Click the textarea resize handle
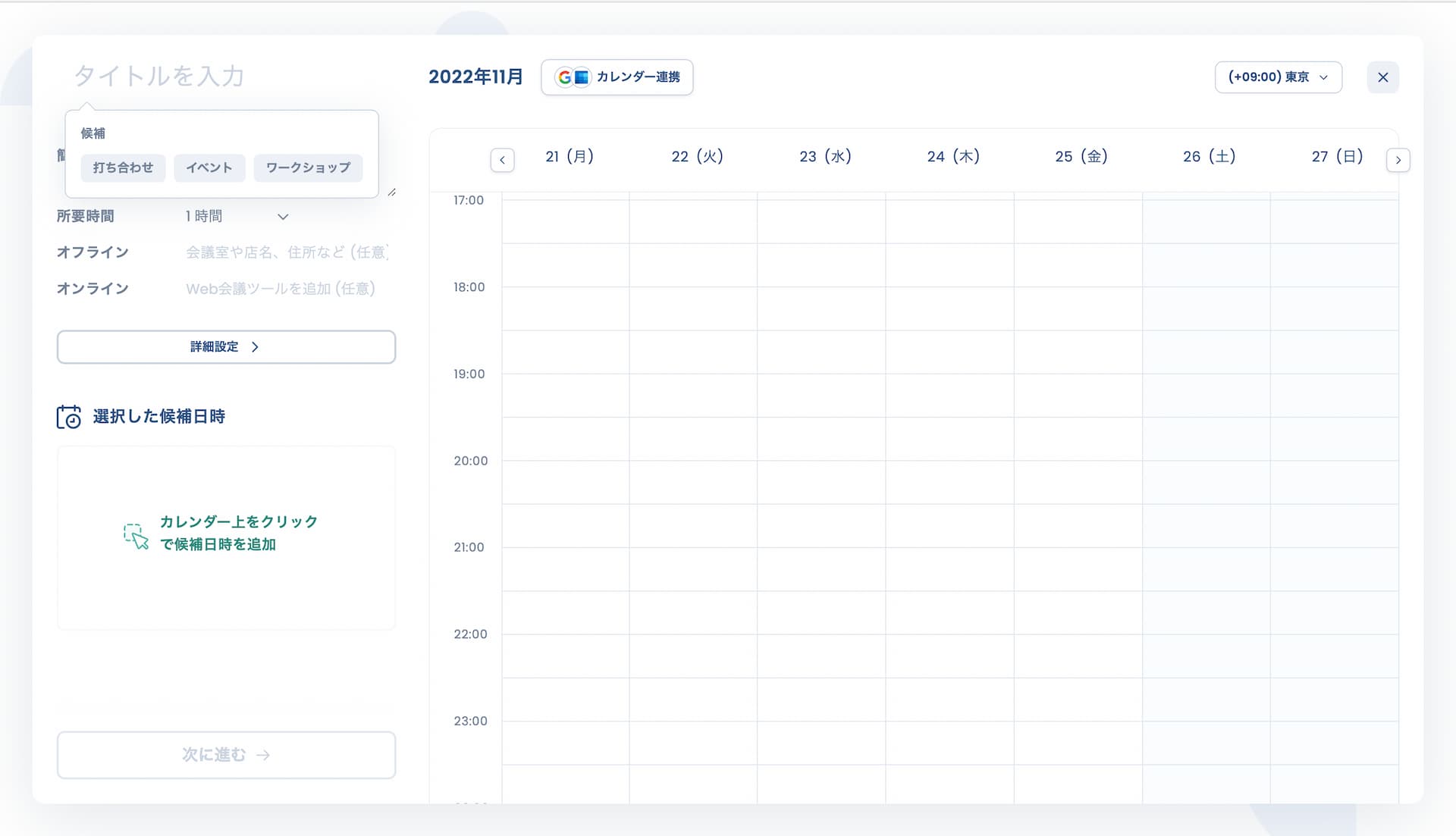The image size is (1456, 836). (x=391, y=193)
